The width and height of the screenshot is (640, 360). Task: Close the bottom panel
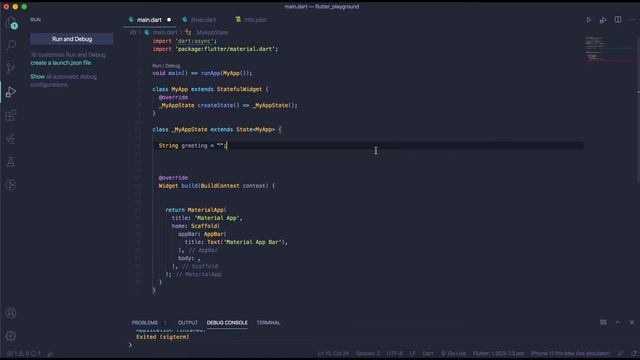(x=632, y=322)
